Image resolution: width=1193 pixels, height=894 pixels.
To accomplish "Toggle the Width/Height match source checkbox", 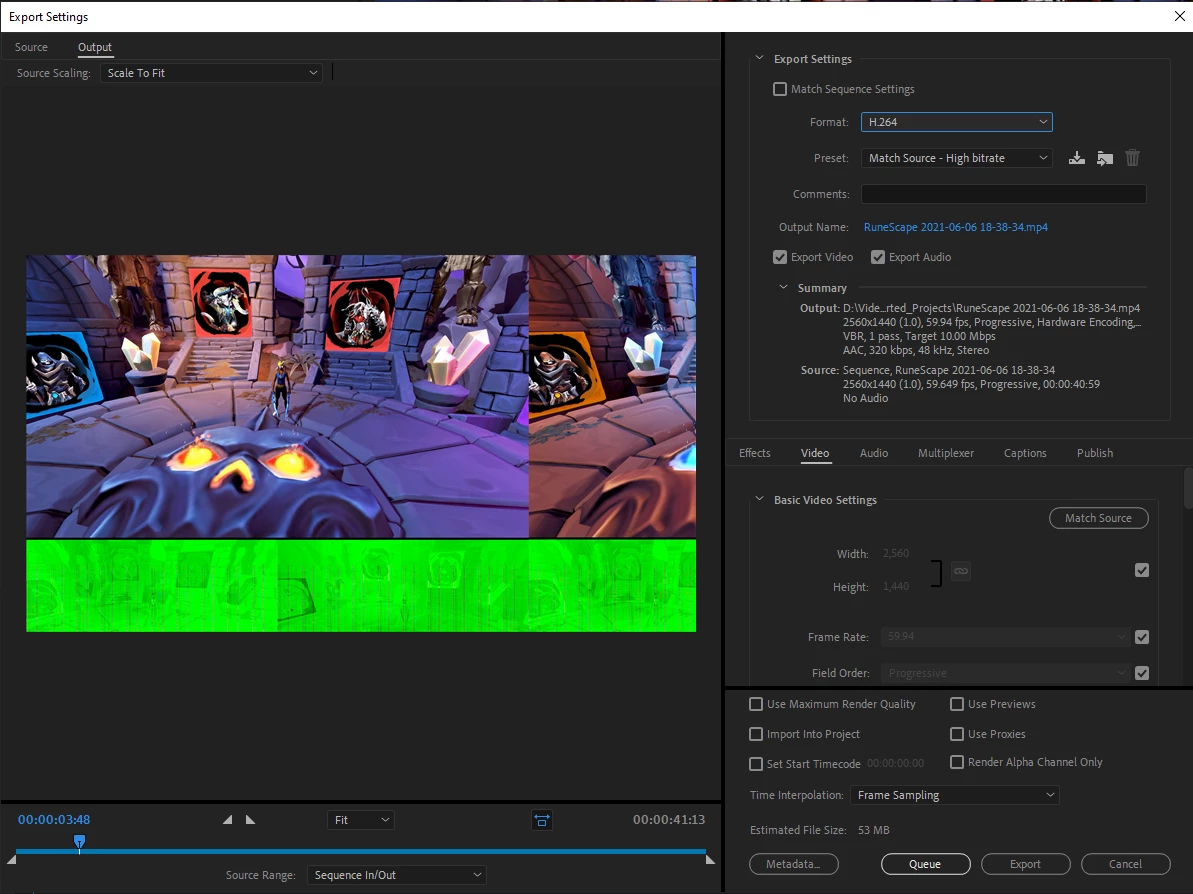I will tap(1142, 570).
